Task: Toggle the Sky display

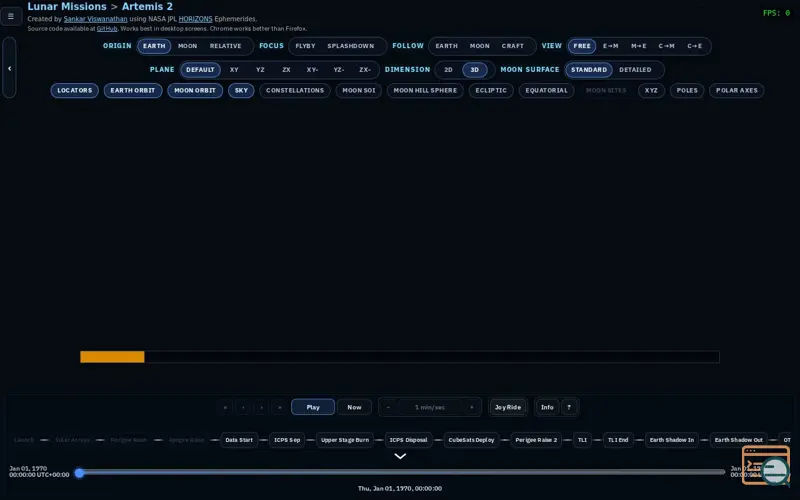Action: [x=241, y=90]
